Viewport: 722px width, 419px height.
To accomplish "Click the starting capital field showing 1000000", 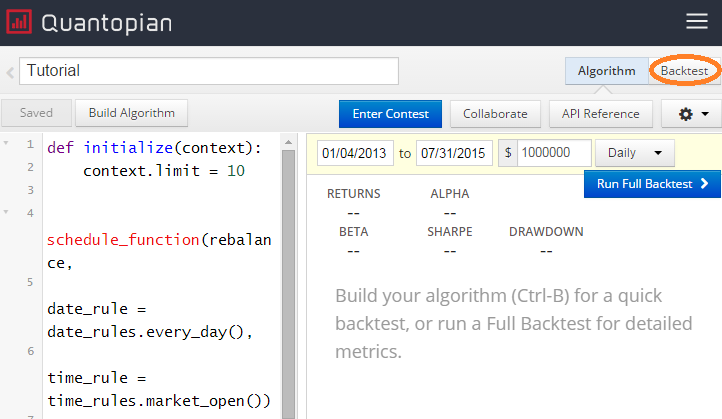I will pos(554,153).
